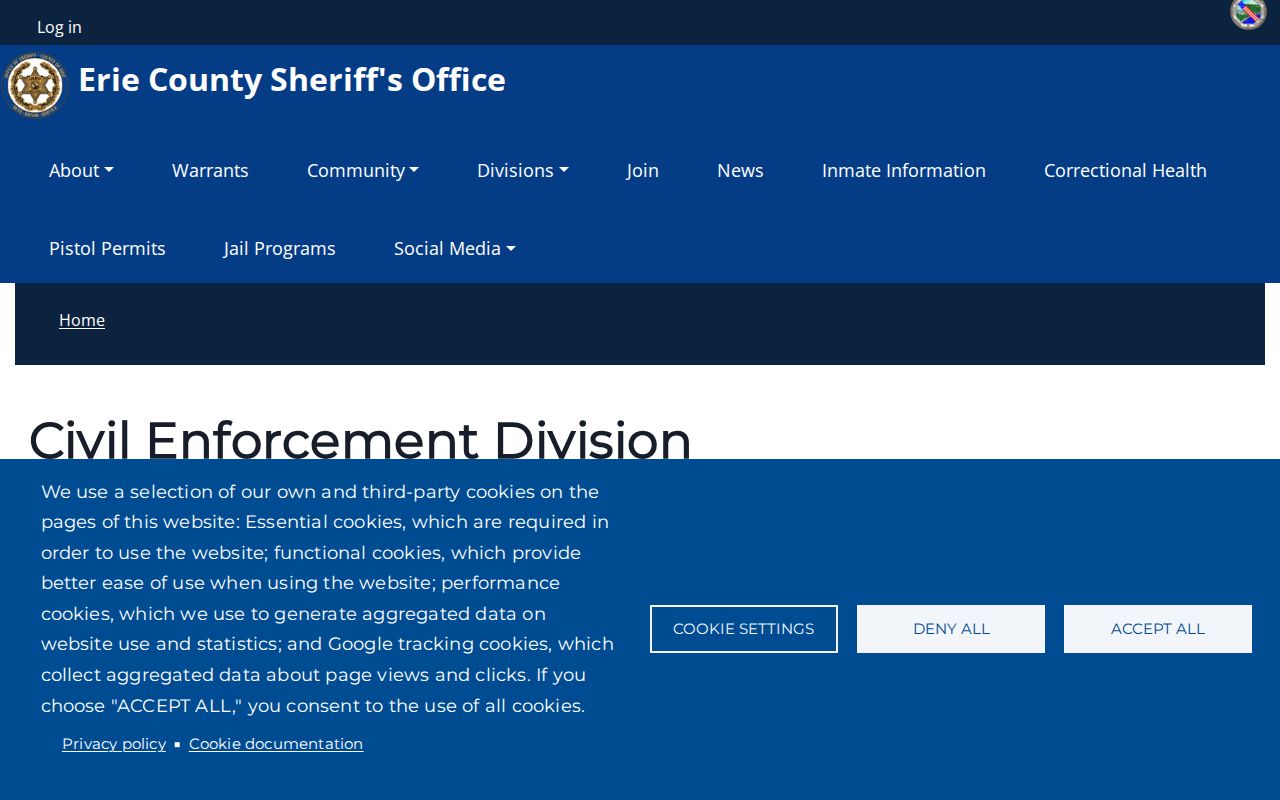Open the Log in link

pos(59,27)
